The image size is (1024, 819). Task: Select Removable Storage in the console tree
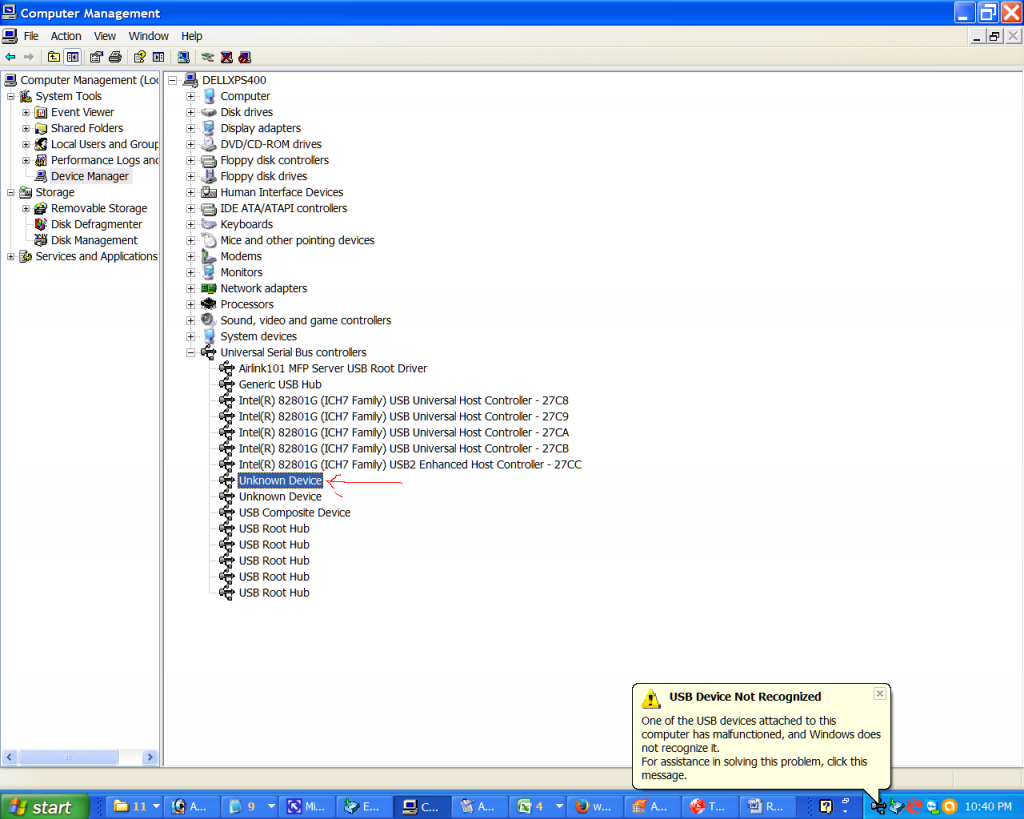(99, 208)
